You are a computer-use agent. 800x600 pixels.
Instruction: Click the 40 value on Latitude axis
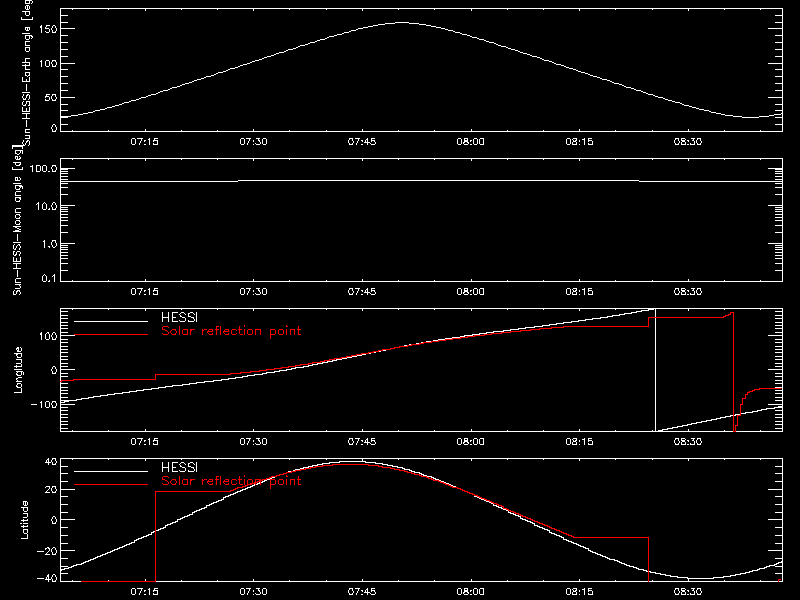click(51, 462)
